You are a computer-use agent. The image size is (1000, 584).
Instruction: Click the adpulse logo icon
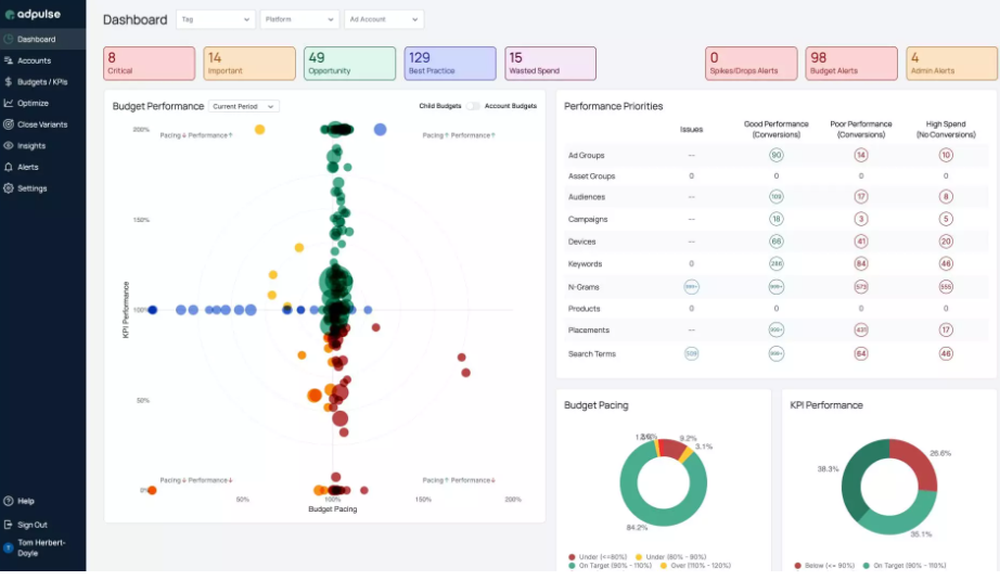[x=10, y=15]
